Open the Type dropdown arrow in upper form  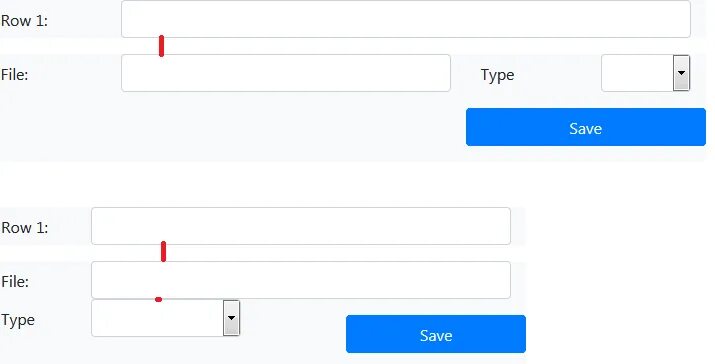(x=681, y=73)
